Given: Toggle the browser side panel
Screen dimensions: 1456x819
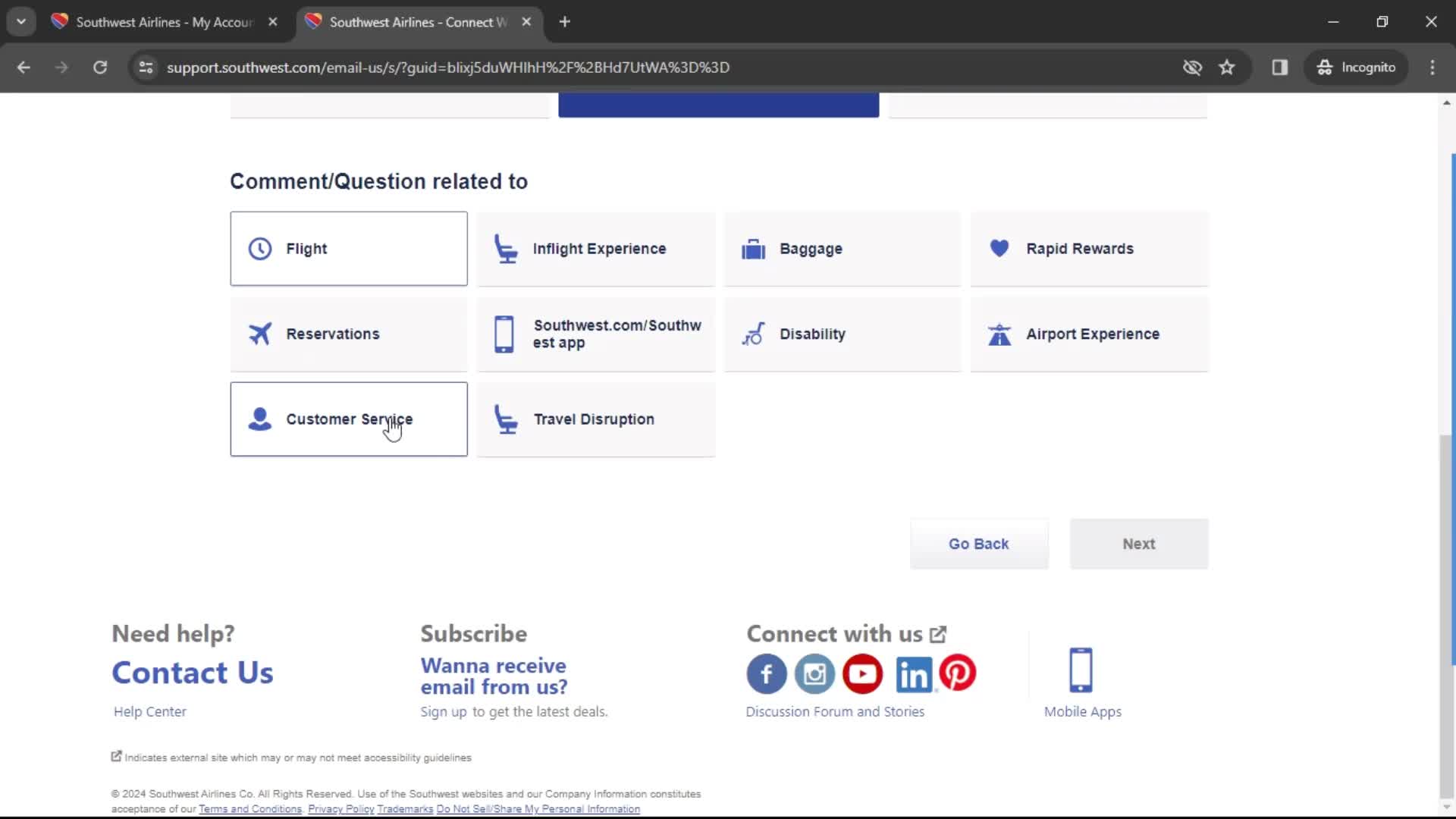Looking at the screenshot, I should (1280, 67).
